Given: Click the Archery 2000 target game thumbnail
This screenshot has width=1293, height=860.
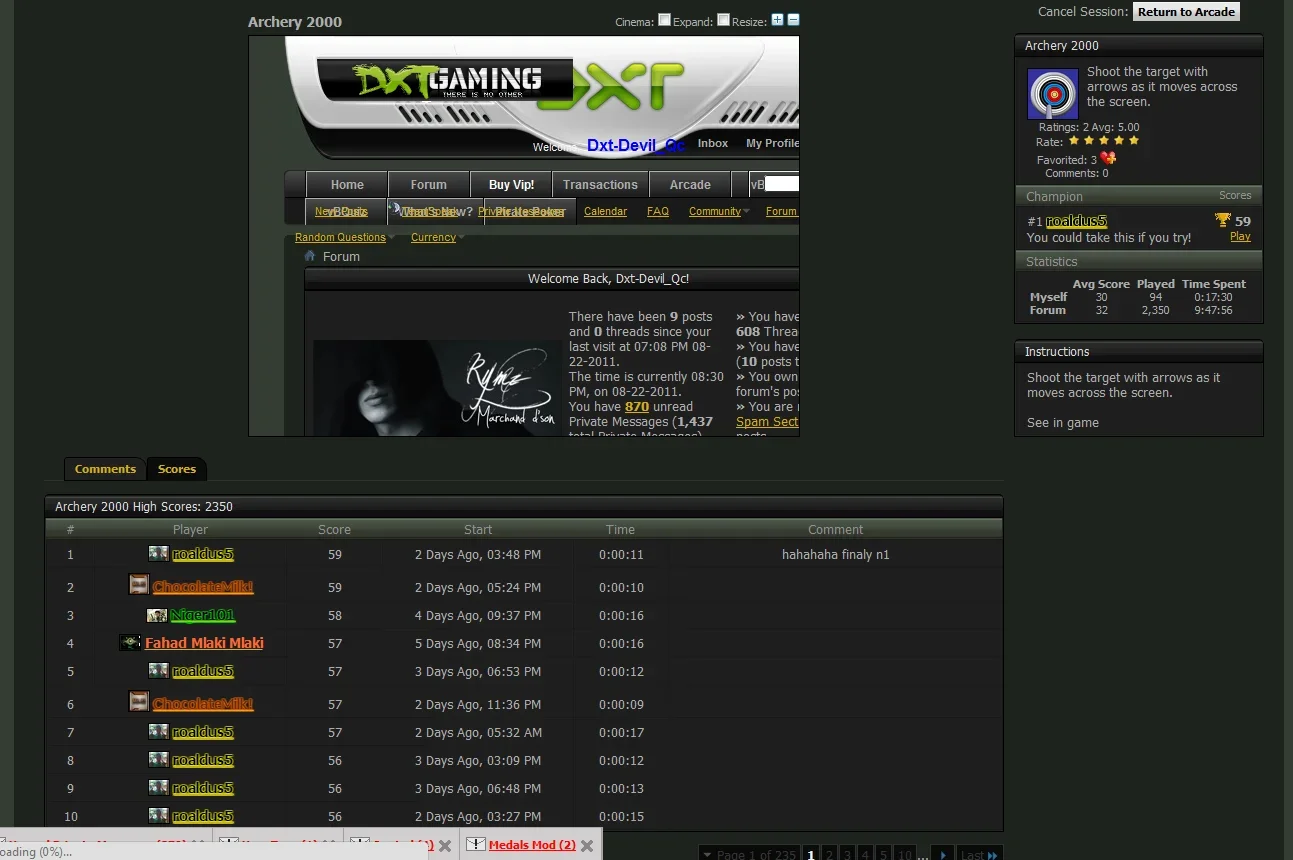Looking at the screenshot, I should 1053,94.
